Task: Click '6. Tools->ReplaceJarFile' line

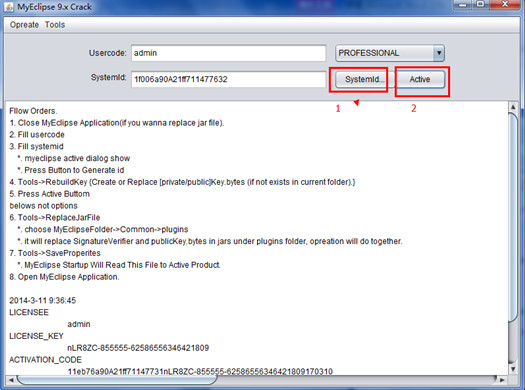Action: 55,218
